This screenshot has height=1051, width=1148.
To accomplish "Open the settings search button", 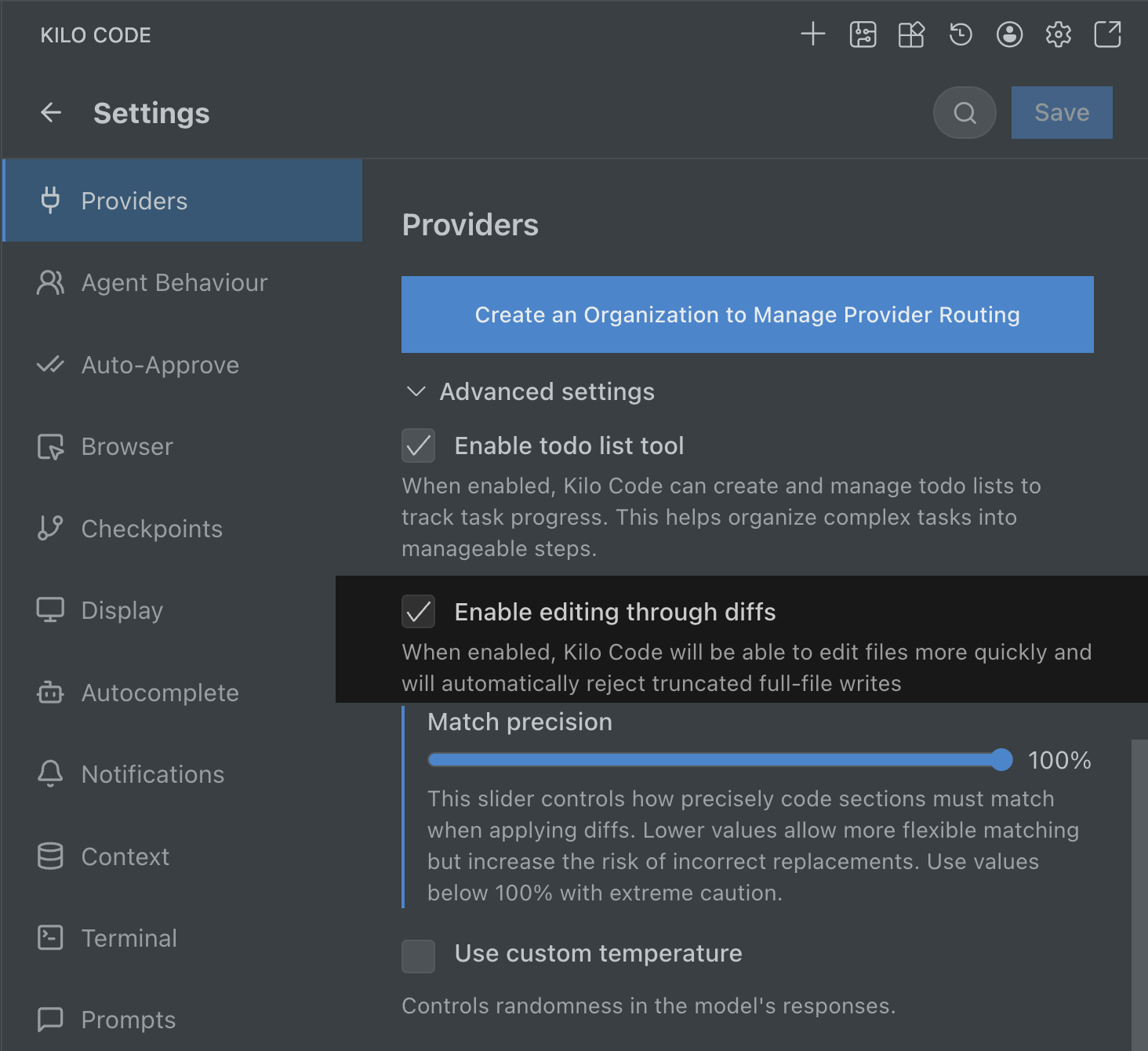I will click(965, 113).
